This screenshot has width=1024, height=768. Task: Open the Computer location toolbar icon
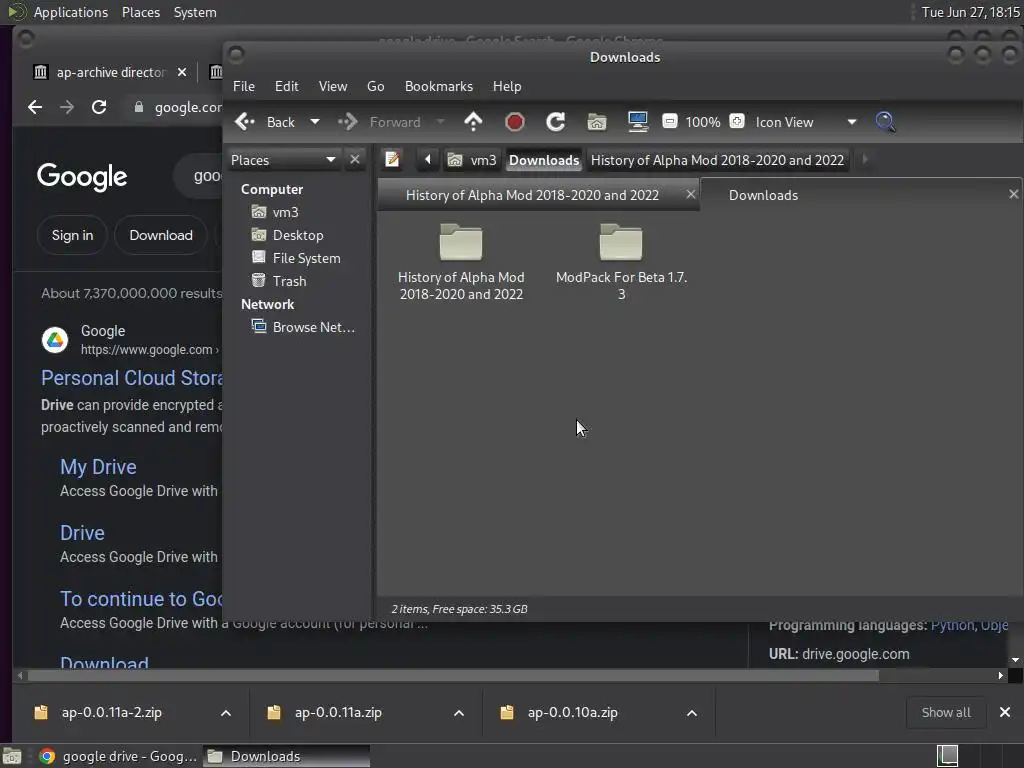[637, 122]
